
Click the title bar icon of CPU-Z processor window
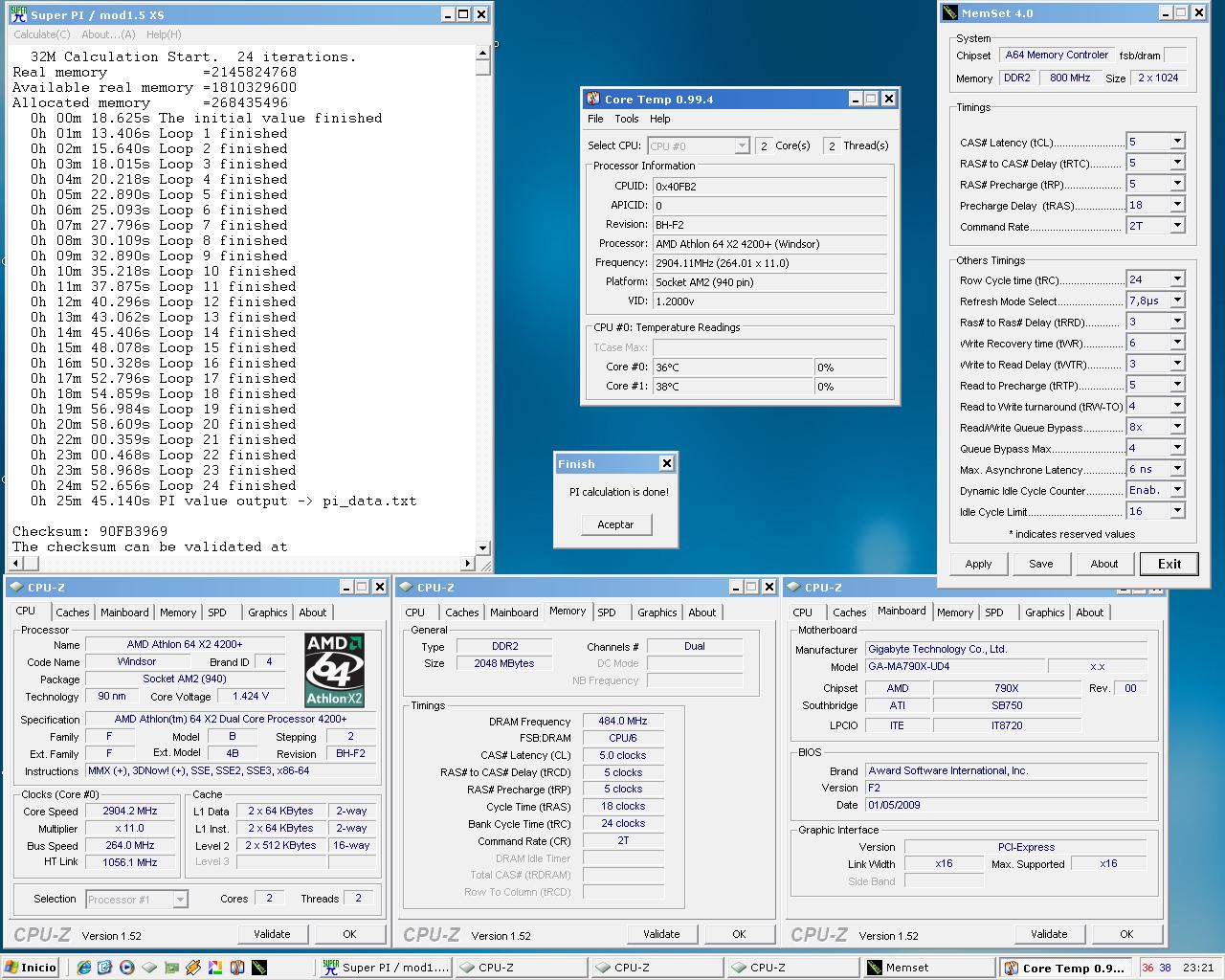pyautogui.click(x=17, y=588)
